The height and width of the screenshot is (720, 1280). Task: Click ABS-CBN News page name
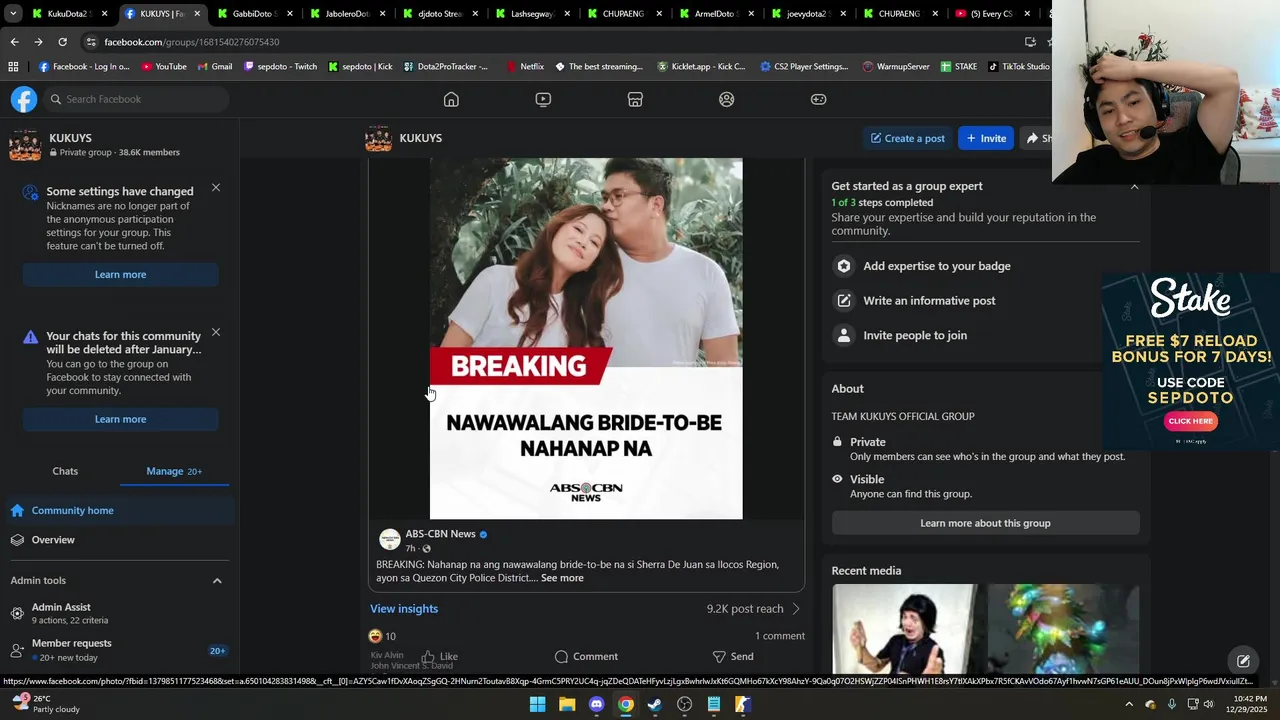pyautogui.click(x=440, y=534)
